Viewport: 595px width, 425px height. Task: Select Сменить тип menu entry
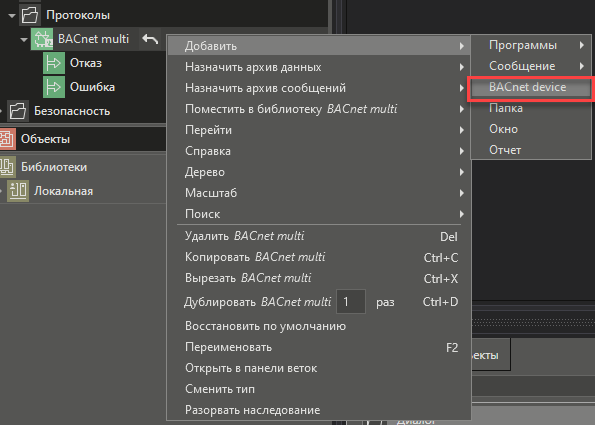(319, 389)
